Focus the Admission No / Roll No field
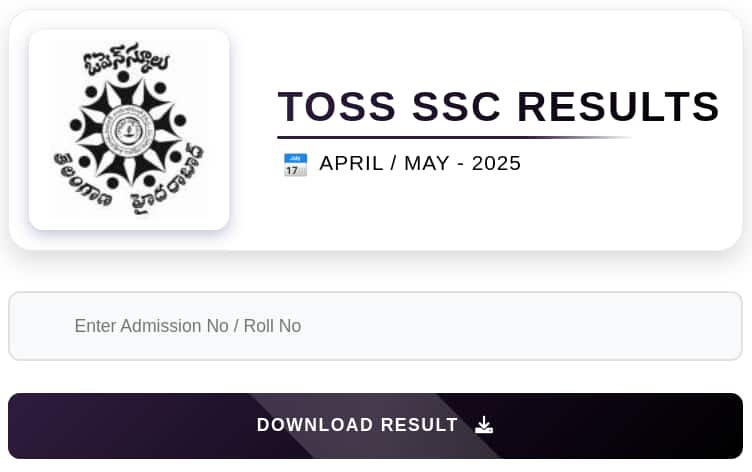752x472 pixels. tap(376, 326)
